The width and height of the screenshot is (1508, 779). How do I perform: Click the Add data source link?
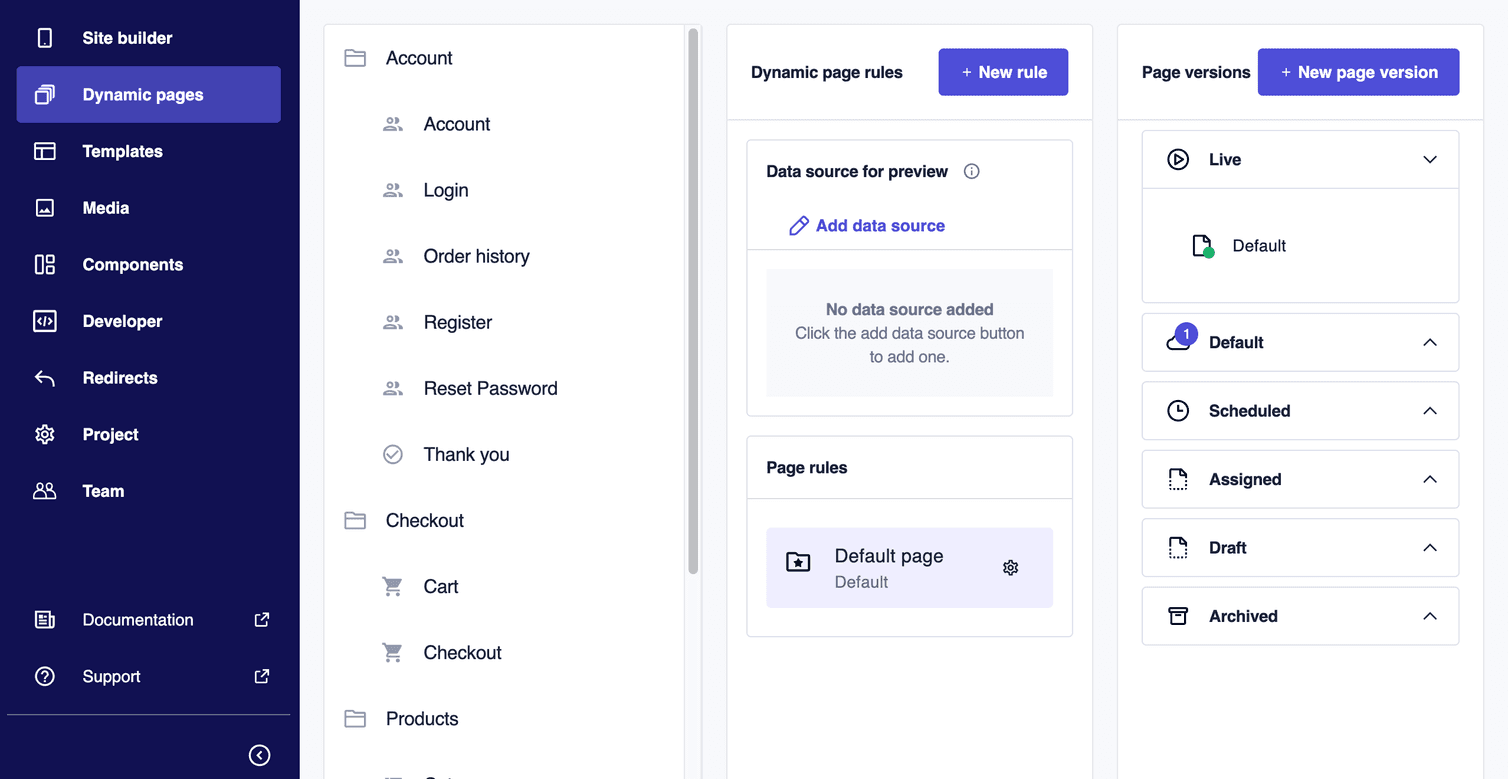867,225
